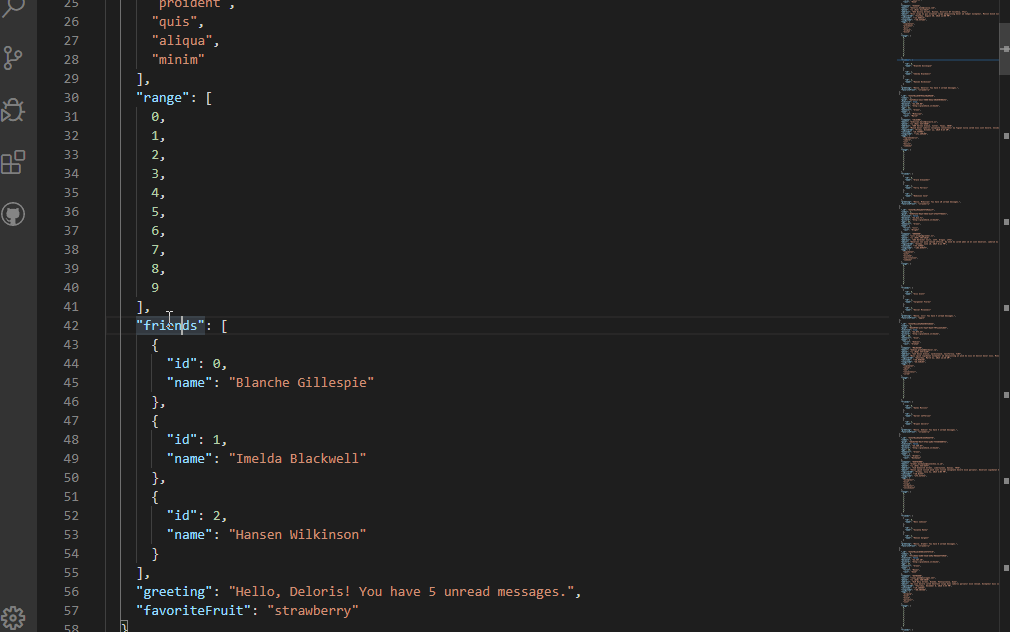
Task: Open the Manage gear menu
Action: 14,617
